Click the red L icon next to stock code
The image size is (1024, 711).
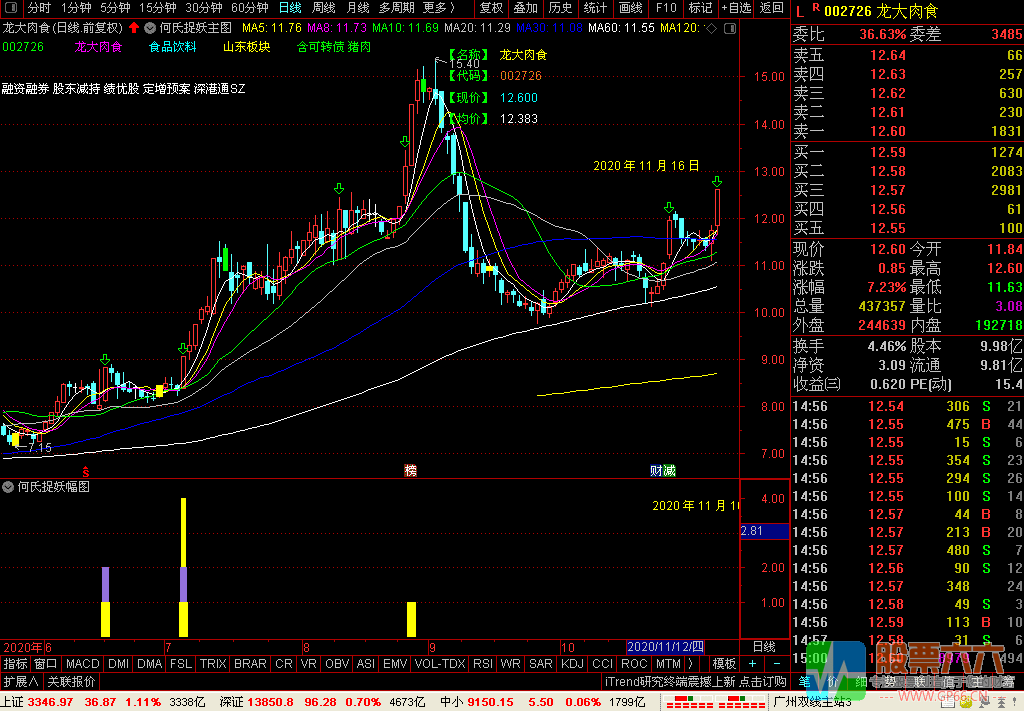(x=798, y=11)
